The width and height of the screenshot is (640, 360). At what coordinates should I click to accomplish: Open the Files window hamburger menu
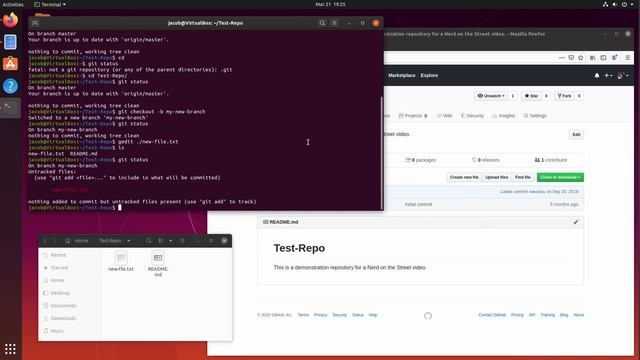pos(182,241)
